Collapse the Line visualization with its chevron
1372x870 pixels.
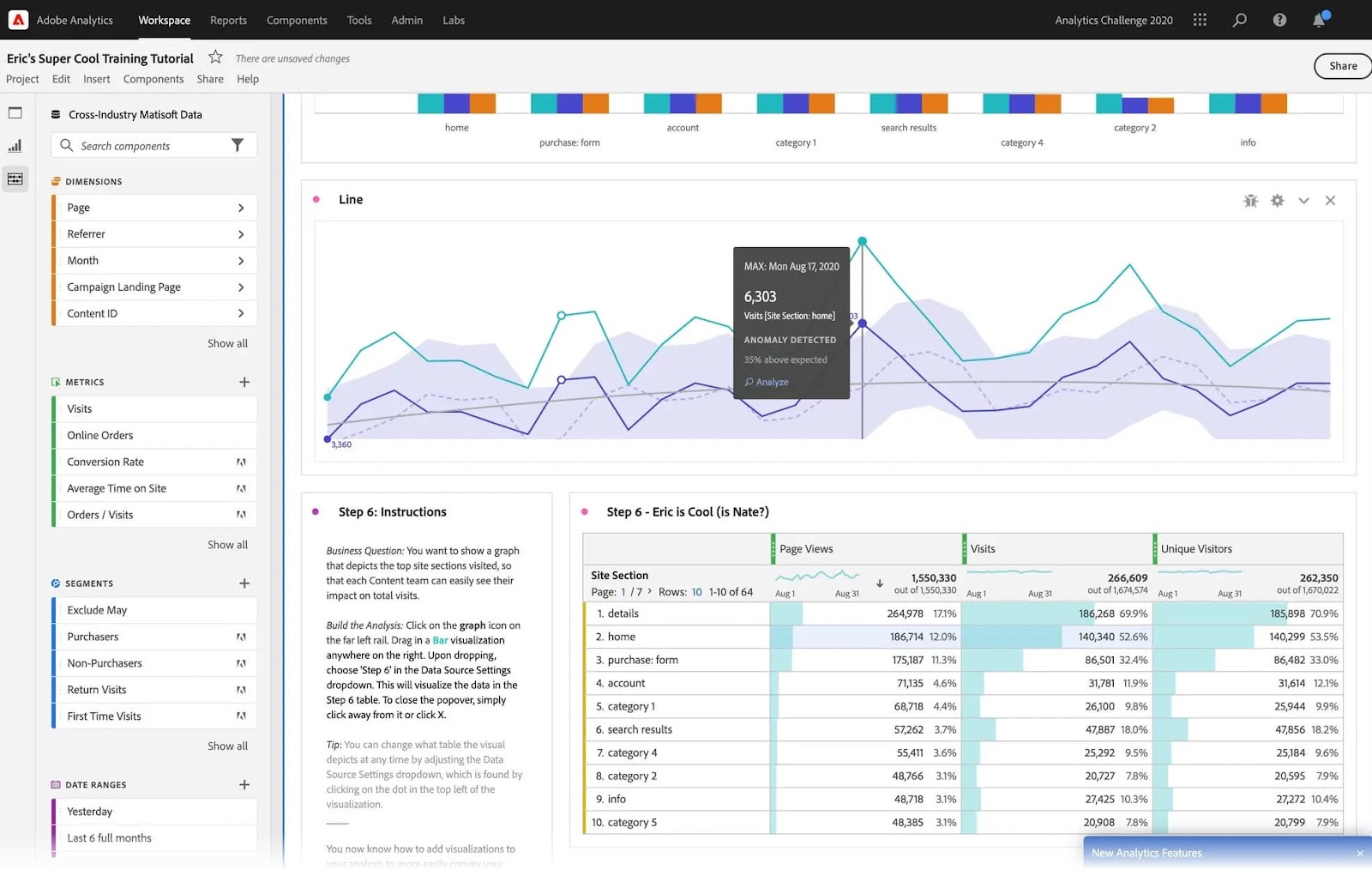[x=1303, y=200]
